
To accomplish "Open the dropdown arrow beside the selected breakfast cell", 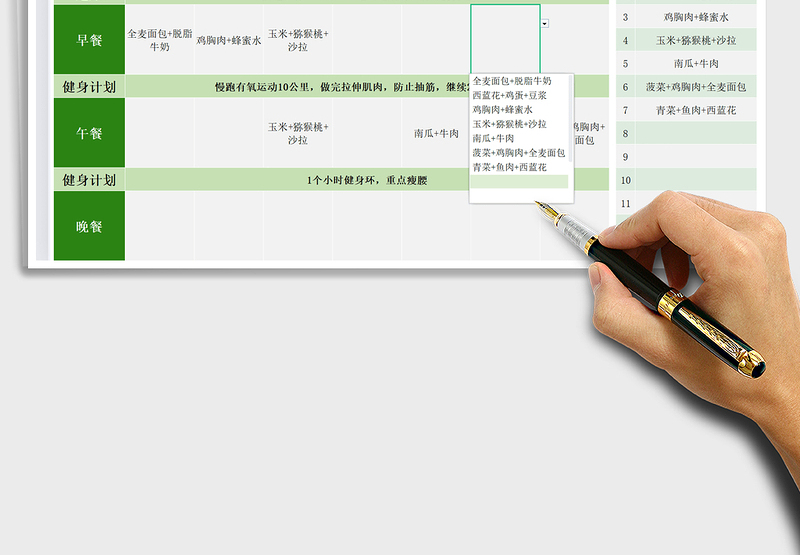I will pos(544,23).
